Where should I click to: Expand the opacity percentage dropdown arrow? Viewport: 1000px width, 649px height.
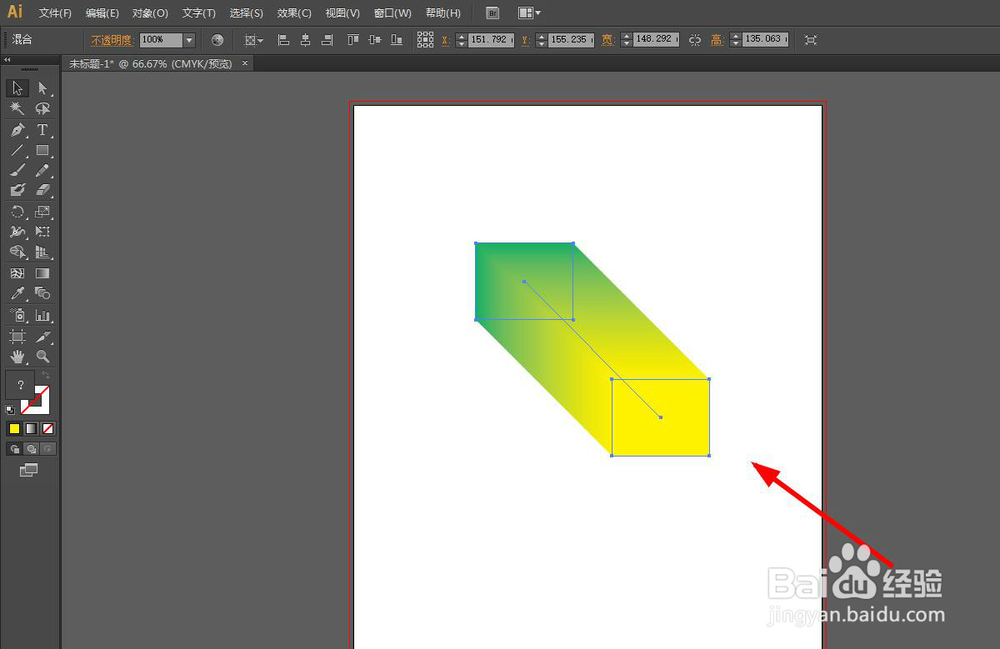[x=189, y=40]
